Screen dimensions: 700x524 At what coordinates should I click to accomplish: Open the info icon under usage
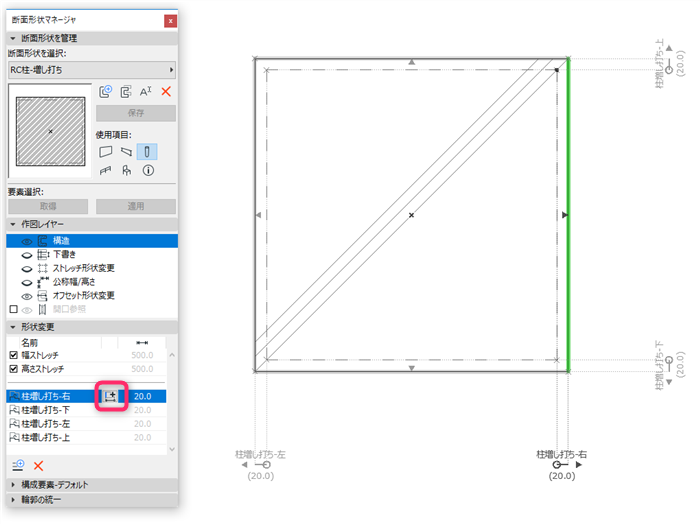click(148, 171)
